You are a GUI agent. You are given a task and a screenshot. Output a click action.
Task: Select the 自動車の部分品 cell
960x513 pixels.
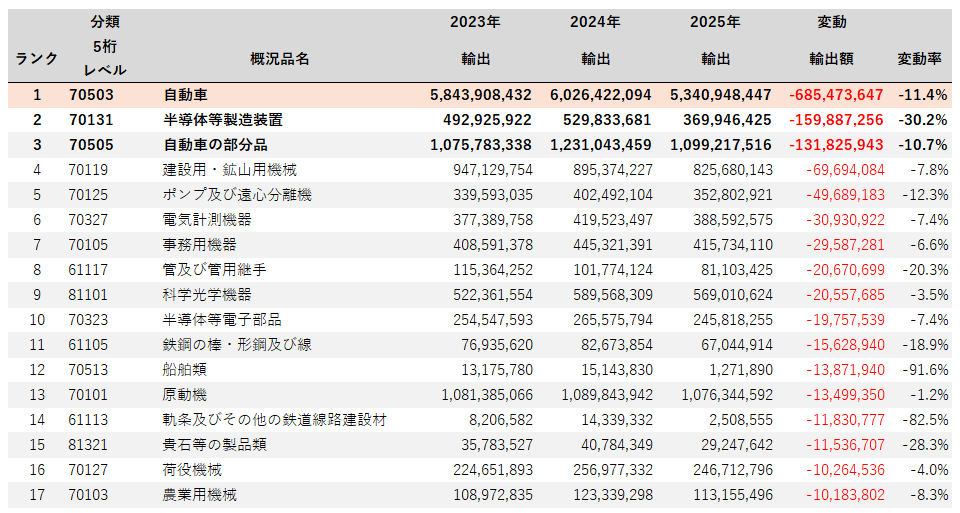coord(212,145)
